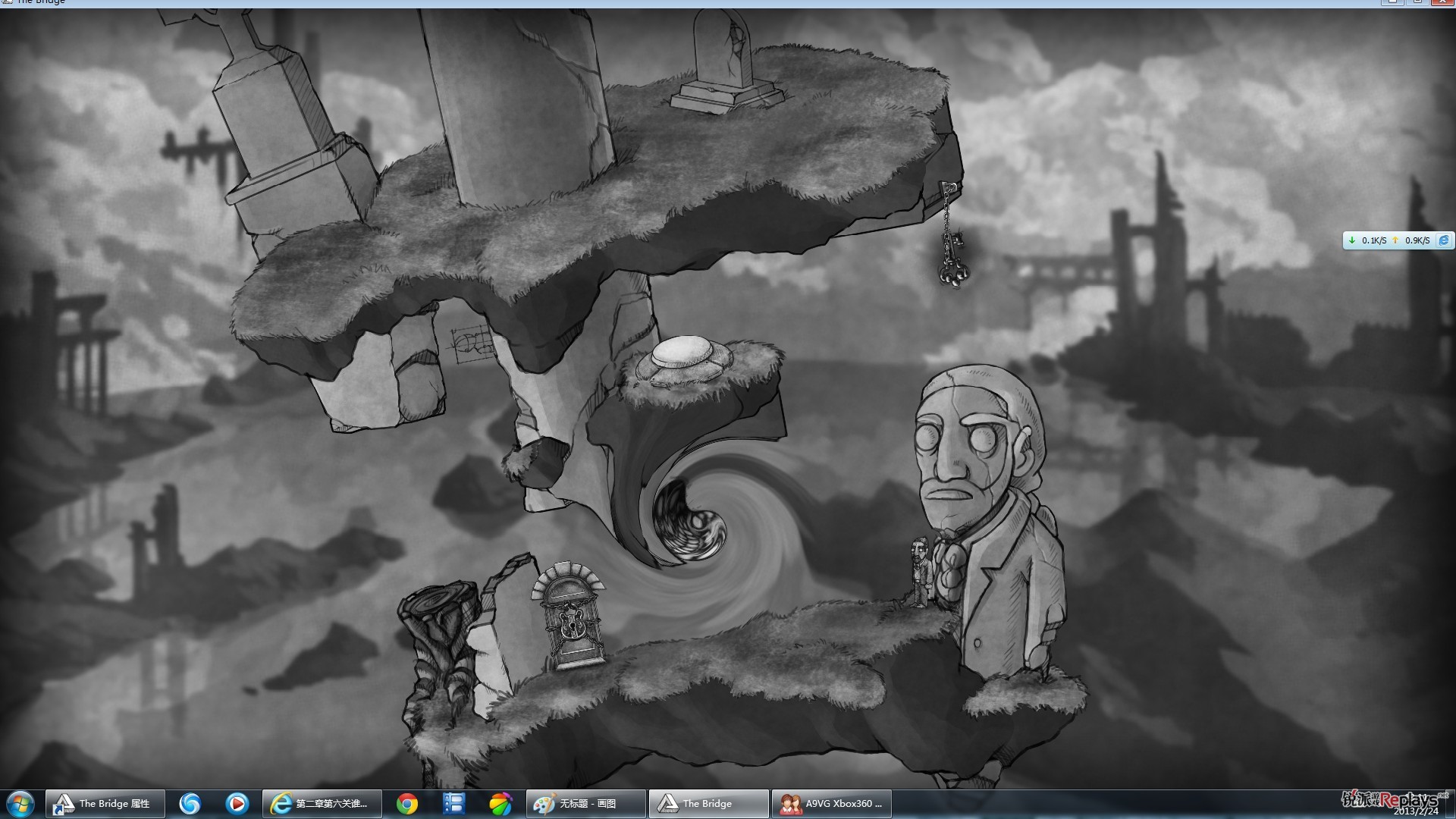This screenshot has width=1456, height=819.
Task: Click the hanging key on chain
Action: [x=952, y=260]
